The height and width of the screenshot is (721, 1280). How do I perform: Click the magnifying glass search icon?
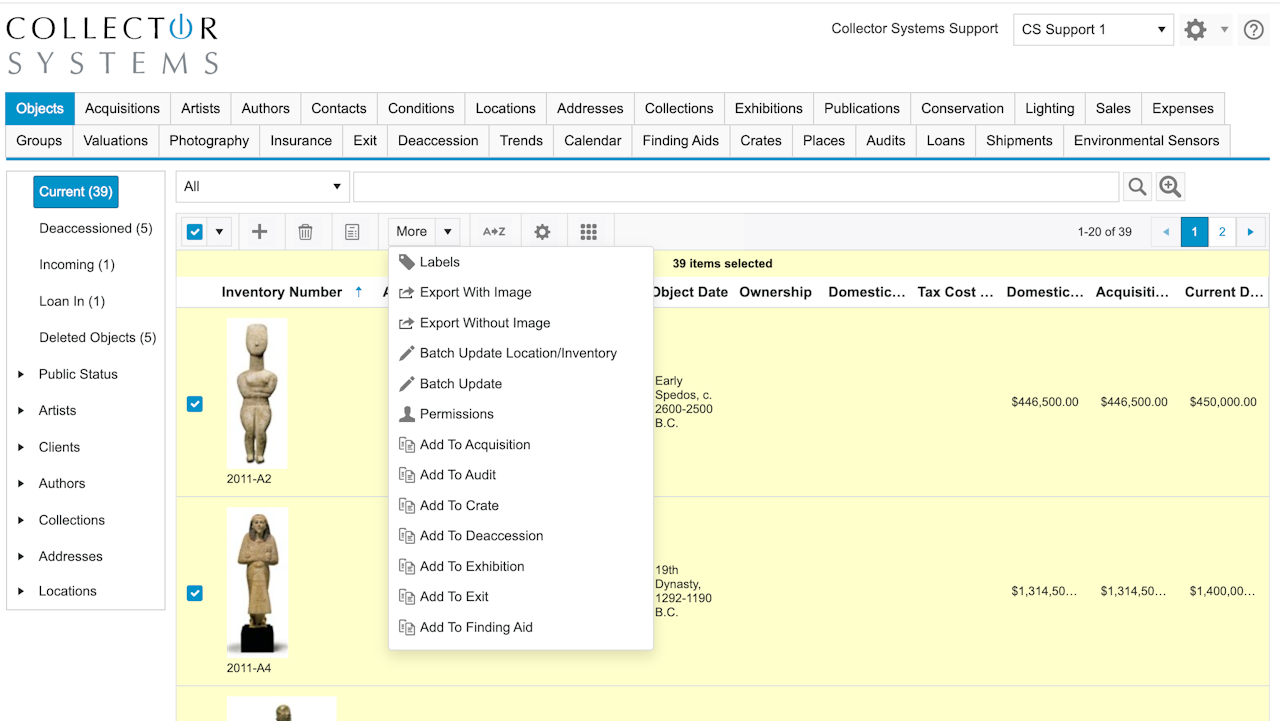tap(1137, 187)
